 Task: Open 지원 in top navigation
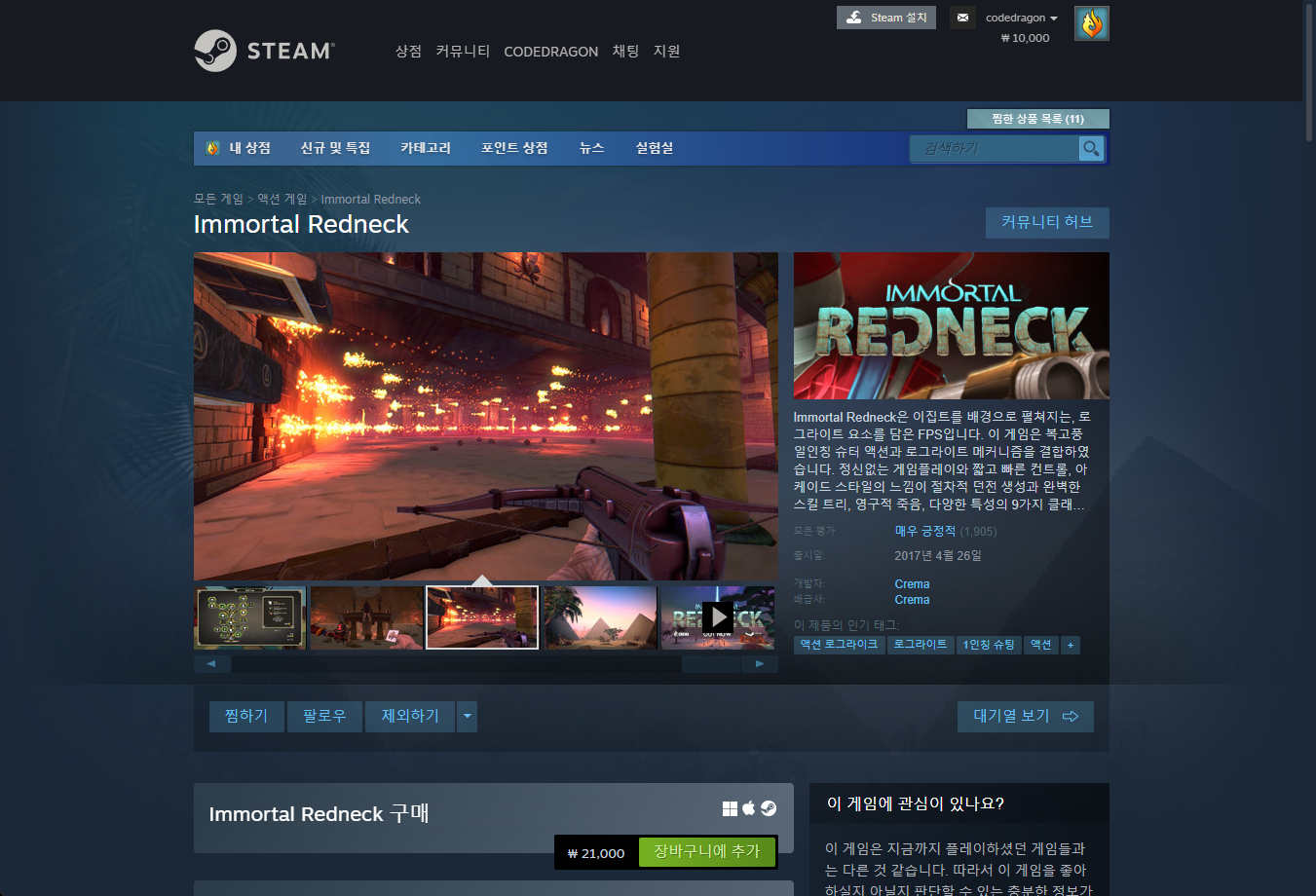pos(666,52)
